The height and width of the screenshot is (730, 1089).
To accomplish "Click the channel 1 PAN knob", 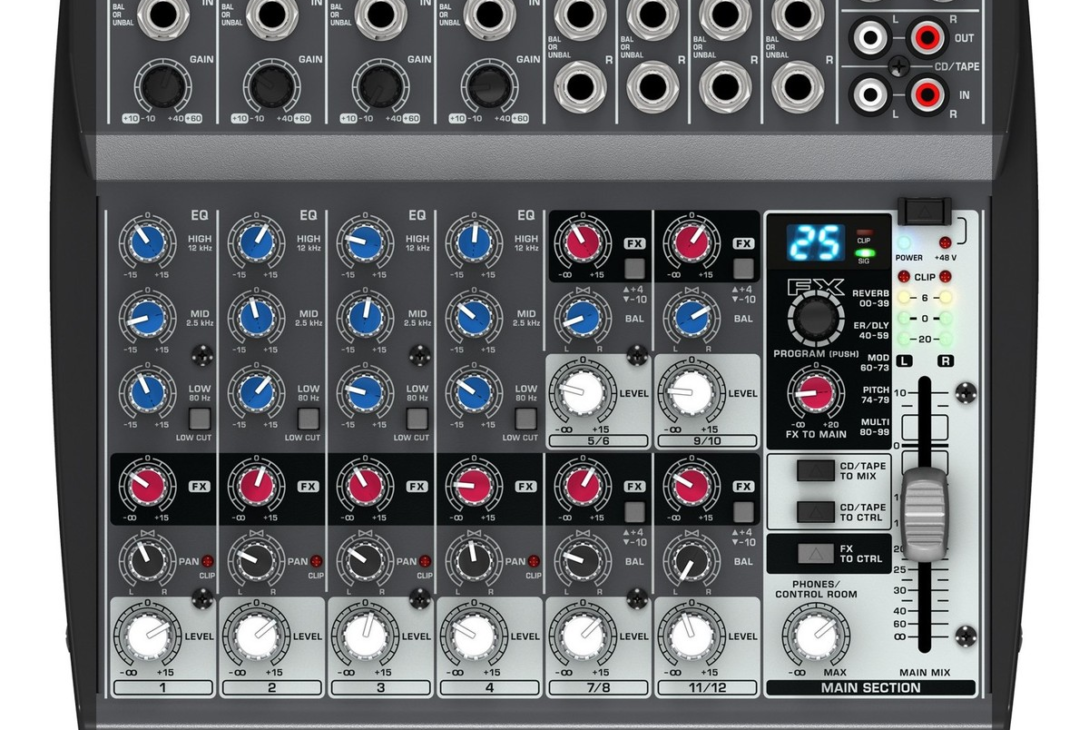I will [x=147, y=561].
